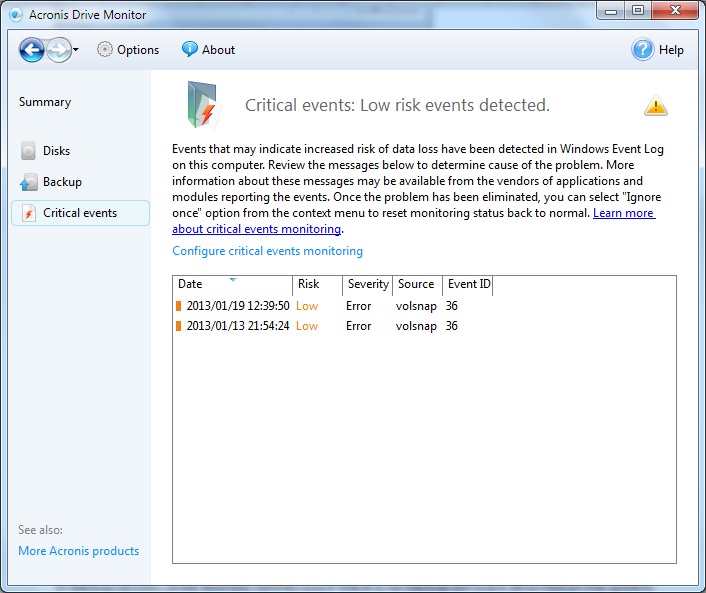Open the navigation history dropdown arrow
706x593 pixels.
[x=76, y=50]
